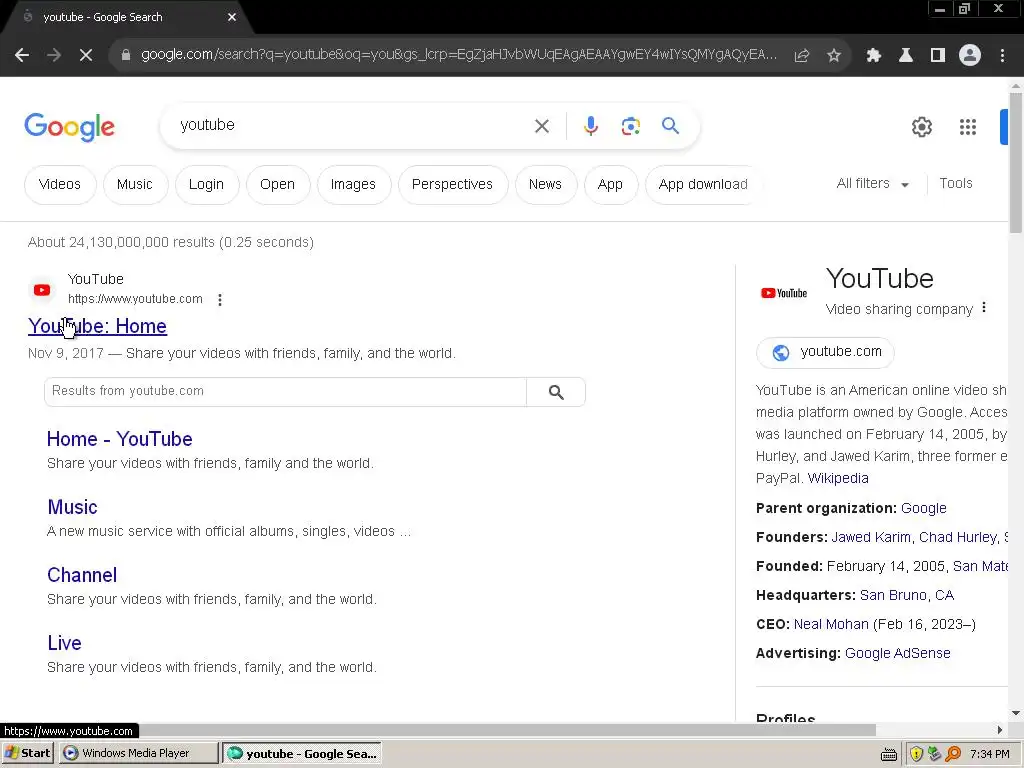Open the Chad Hurley founder link

pyautogui.click(x=958, y=537)
